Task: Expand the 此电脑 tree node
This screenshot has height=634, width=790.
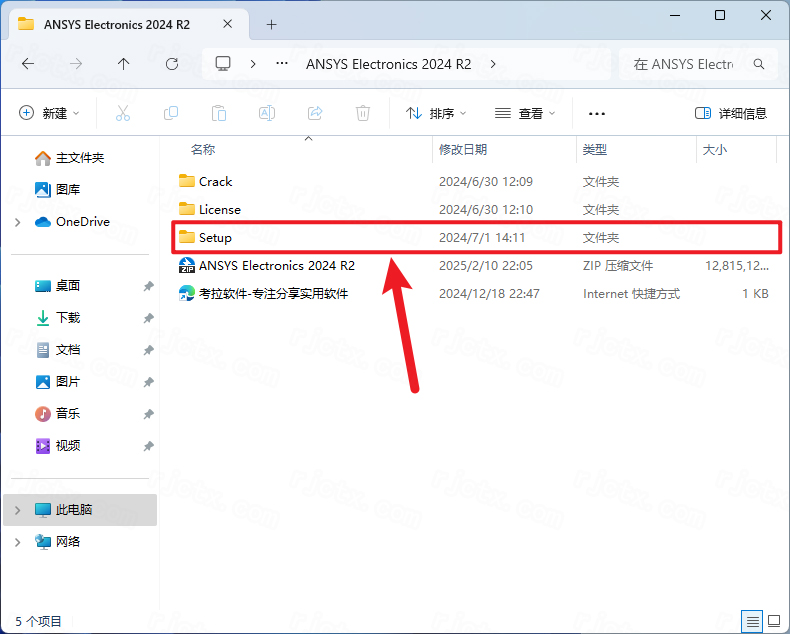Action: 18,510
